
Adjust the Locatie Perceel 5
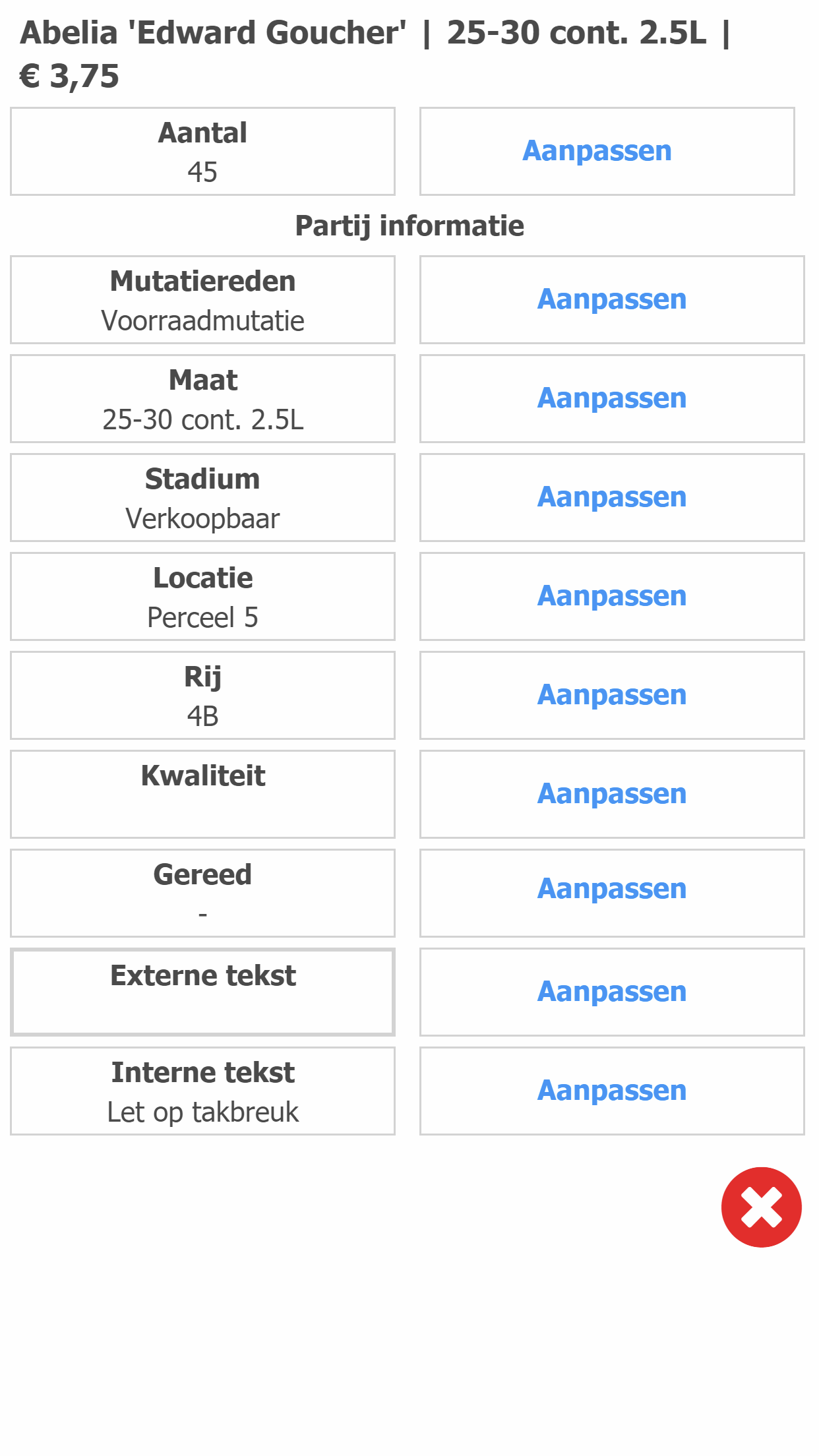pos(612,596)
